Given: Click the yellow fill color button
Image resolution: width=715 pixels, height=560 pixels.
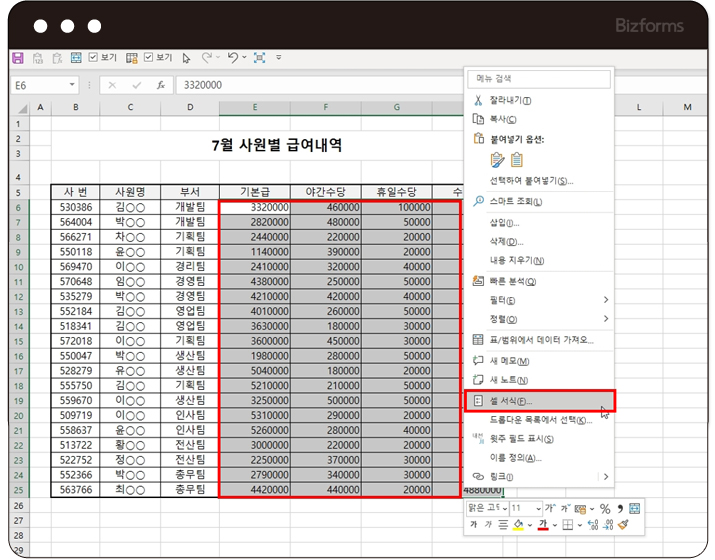Looking at the screenshot, I should pyautogui.click(x=517, y=525).
